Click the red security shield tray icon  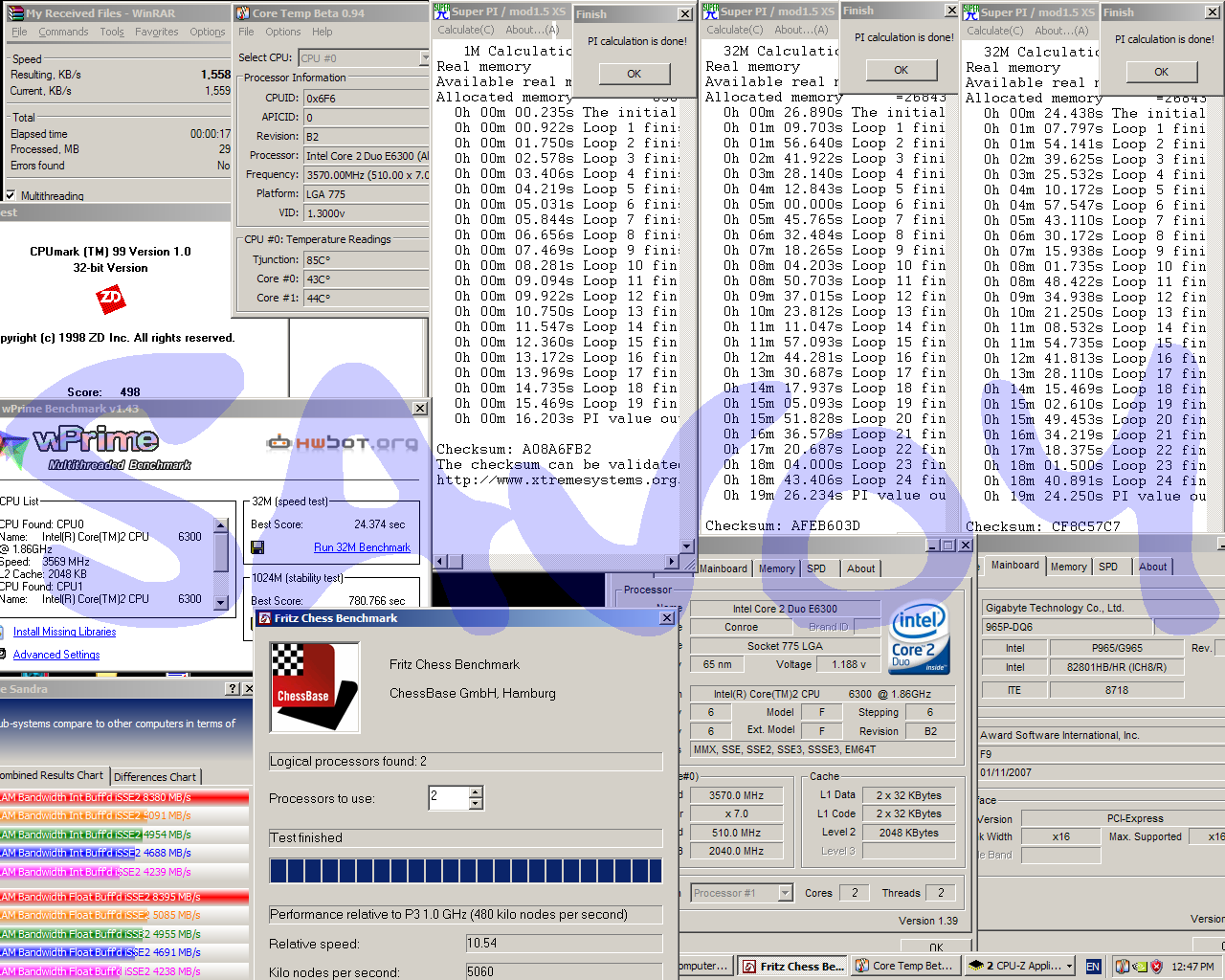(1155, 967)
